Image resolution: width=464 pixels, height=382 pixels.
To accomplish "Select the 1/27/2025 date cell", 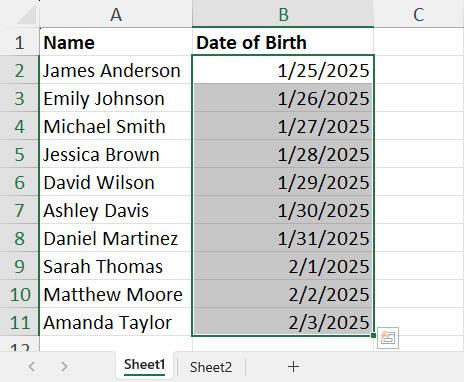I will (x=283, y=126).
